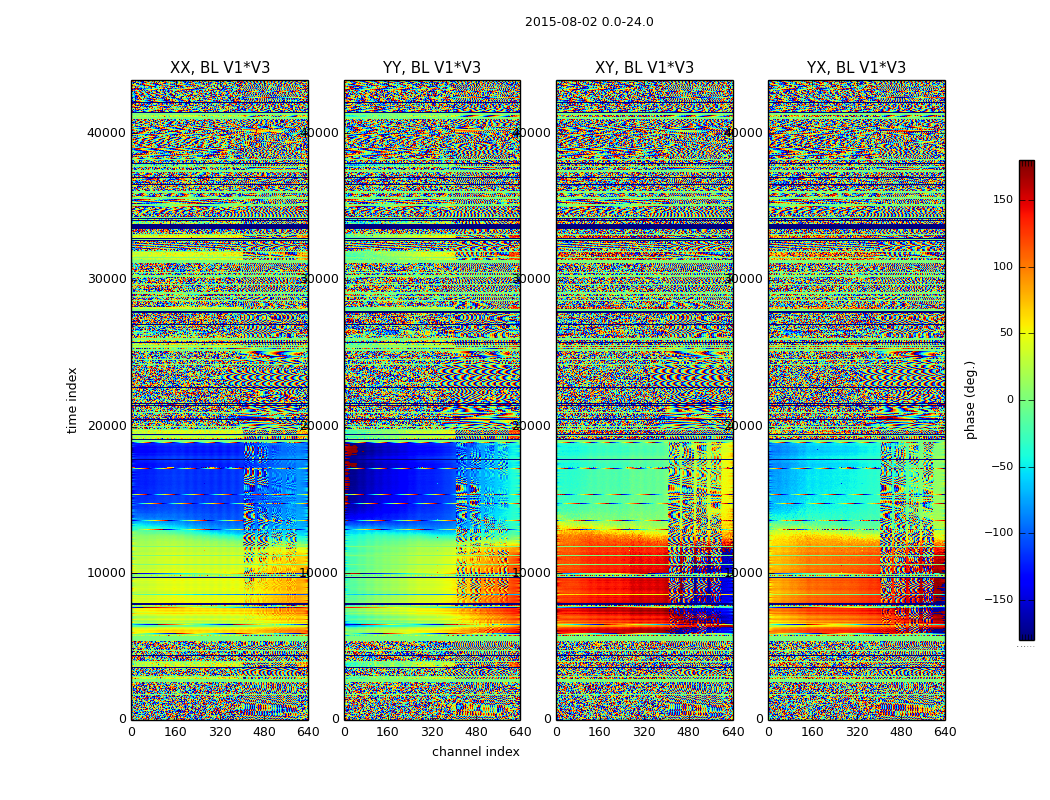
Task: Click the figure title "2015-08-02 0.0-24.0"
Action: [589, 22]
